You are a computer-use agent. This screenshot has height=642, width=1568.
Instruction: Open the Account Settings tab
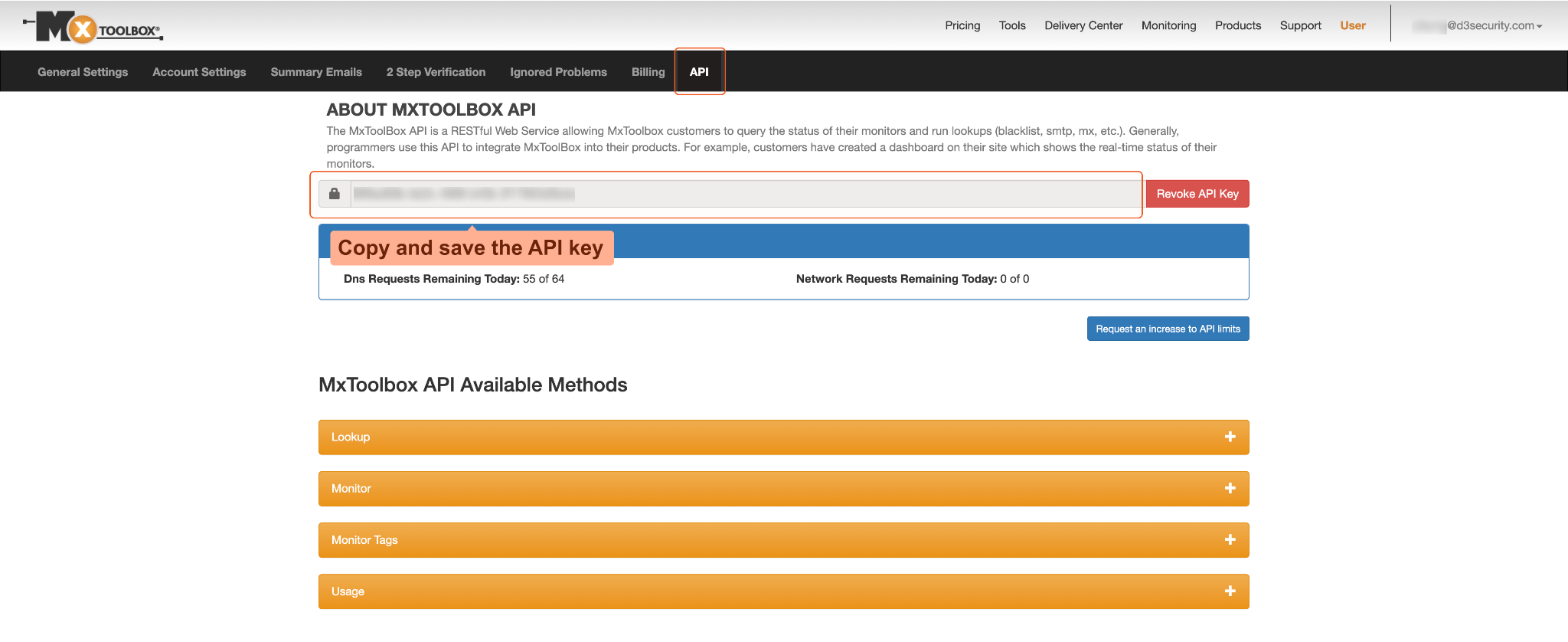point(199,72)
